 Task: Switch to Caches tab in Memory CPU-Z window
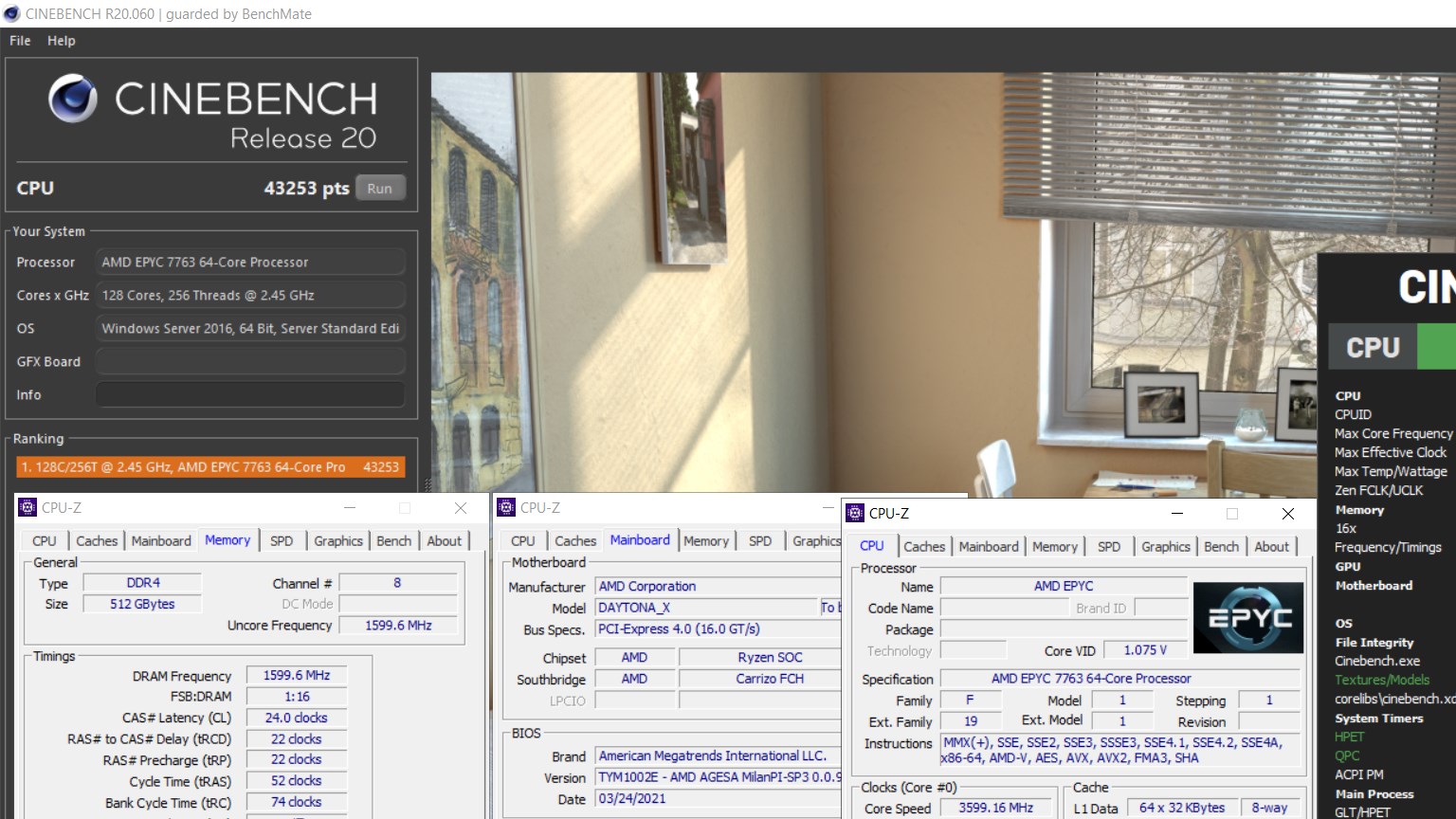click(x=97, y=541)
